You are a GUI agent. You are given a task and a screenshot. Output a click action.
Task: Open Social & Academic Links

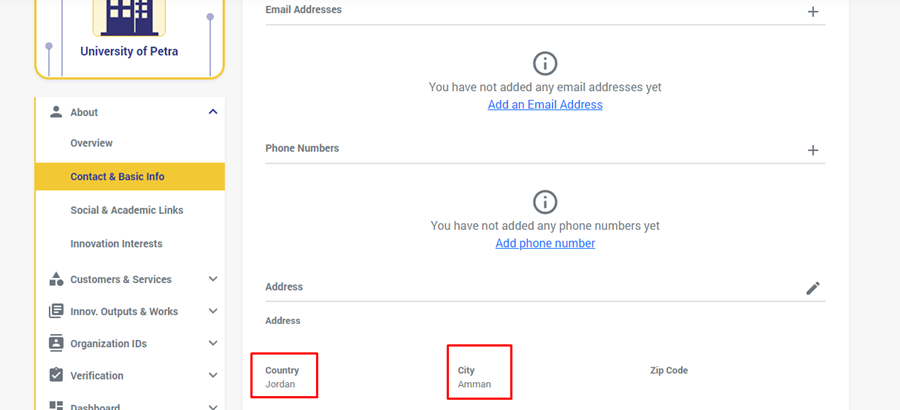click(126, 210)
